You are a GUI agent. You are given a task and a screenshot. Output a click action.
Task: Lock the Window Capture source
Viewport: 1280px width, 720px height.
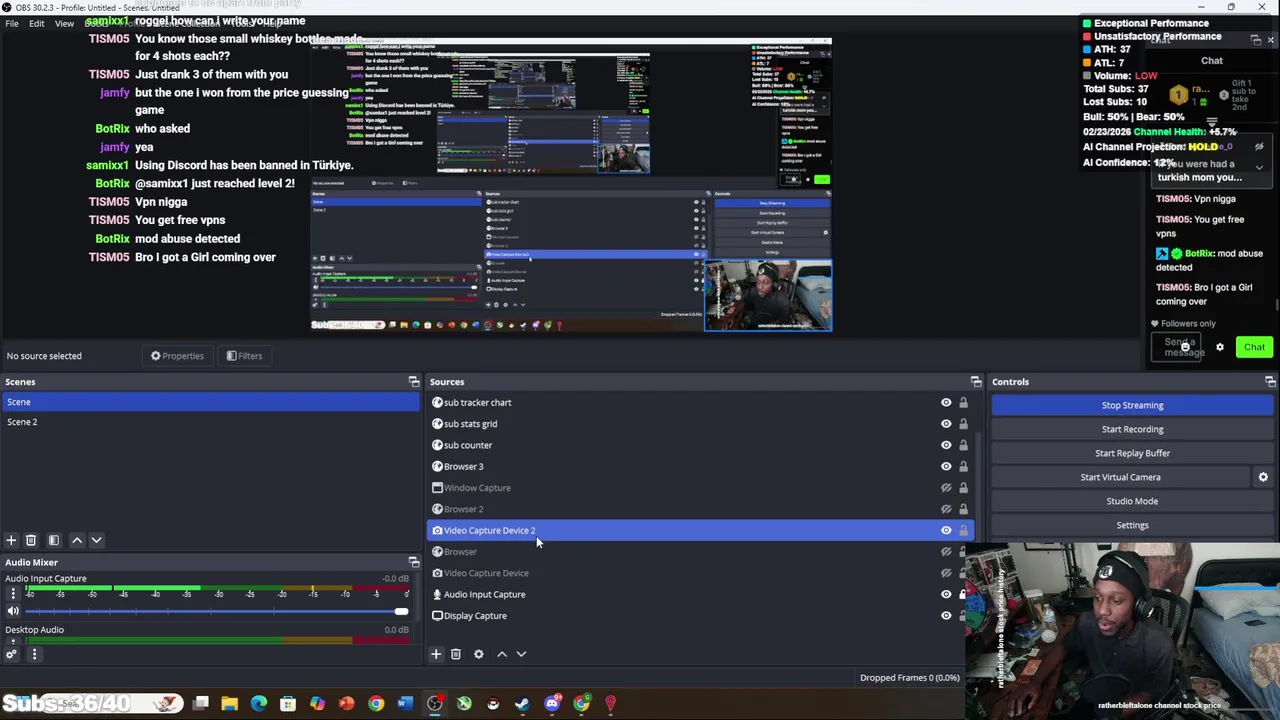point(963,488)
